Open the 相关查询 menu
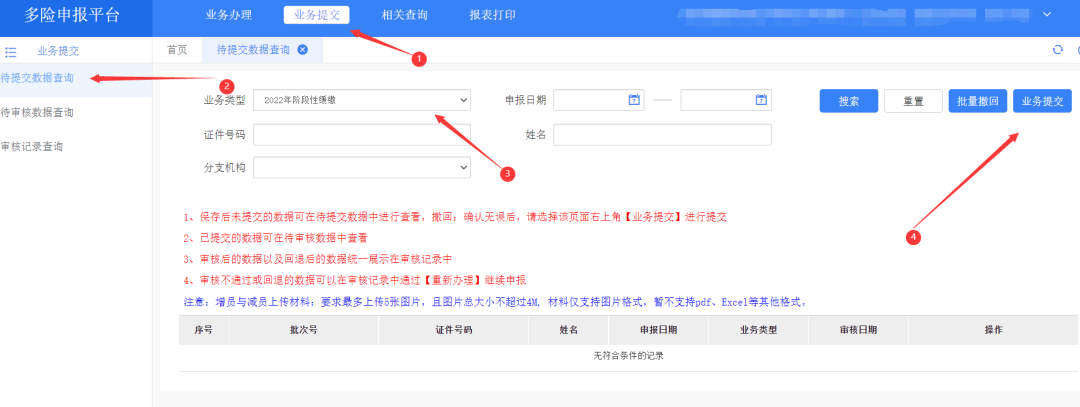The height and width of the screenshot is (407, 1080). 405,15
